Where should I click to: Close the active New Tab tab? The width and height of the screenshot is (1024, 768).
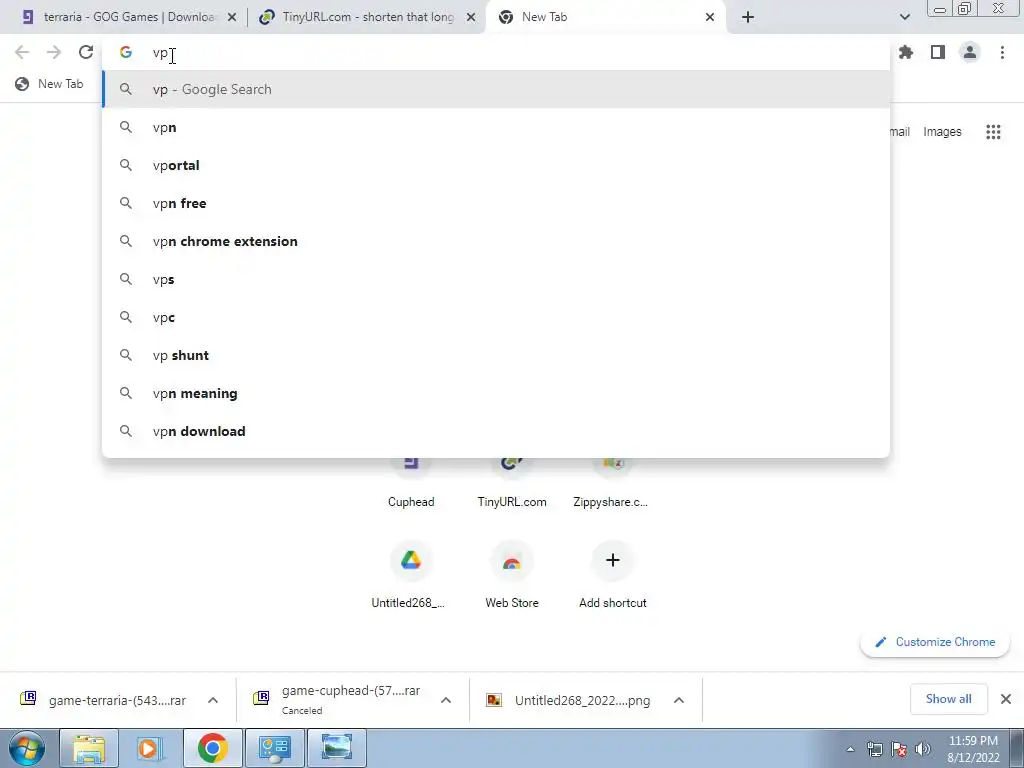tap(710, 18)
